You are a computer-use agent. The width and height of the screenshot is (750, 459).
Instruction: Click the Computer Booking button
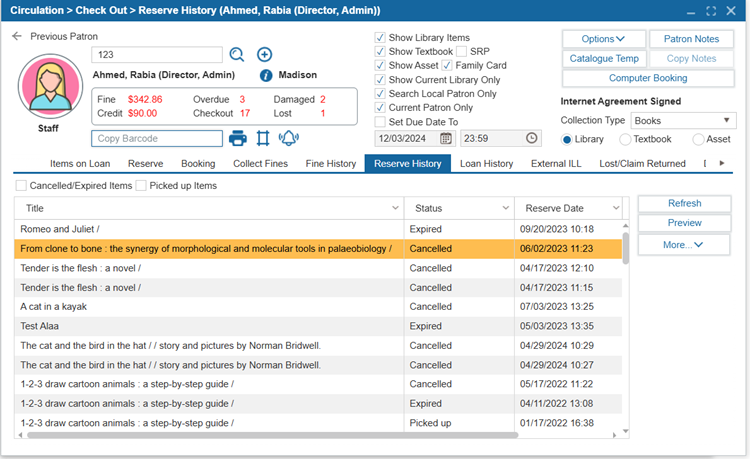[x=648, y=78]
